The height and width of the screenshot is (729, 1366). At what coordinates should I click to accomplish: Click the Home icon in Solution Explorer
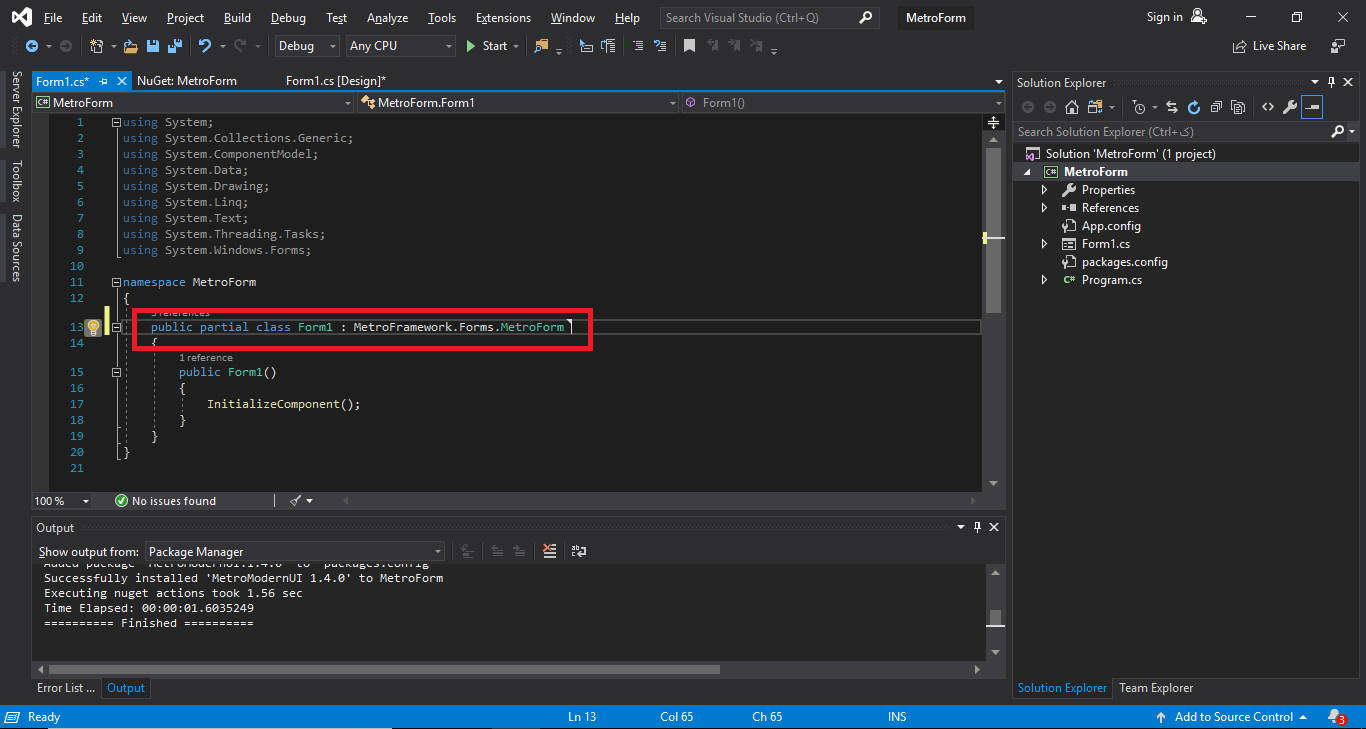(1072, 107)
